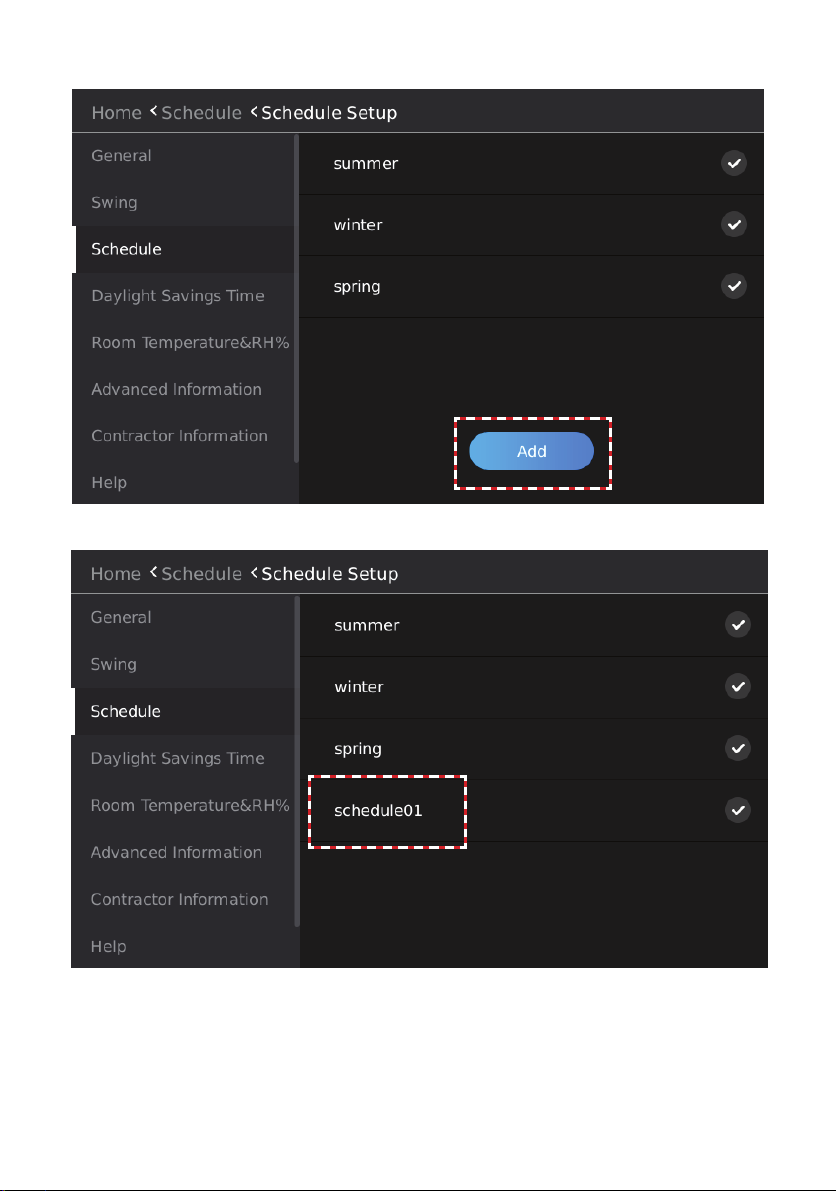
Task: Click the top sidebar scrollbar
Action: pos(296,299)
